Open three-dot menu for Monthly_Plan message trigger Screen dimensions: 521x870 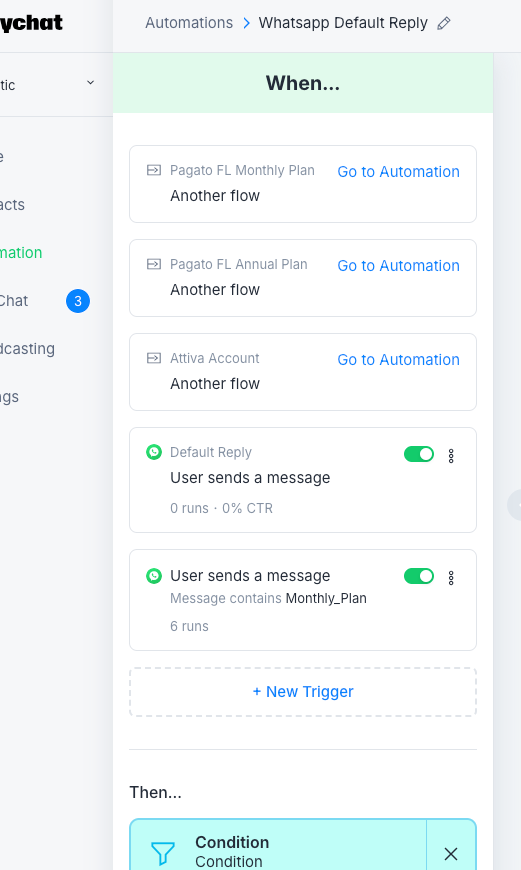[451, 578]
